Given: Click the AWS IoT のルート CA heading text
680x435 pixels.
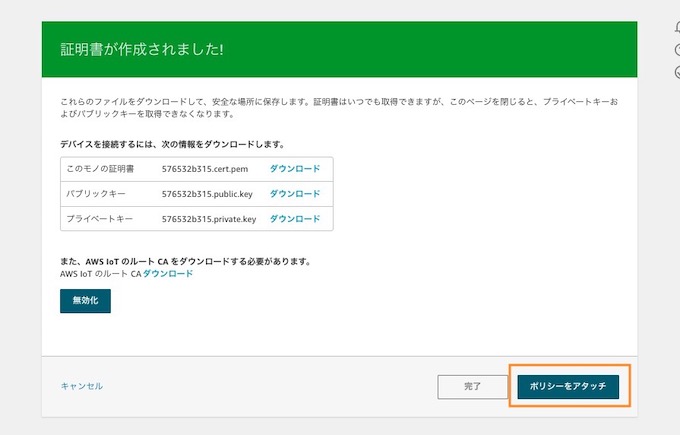Looking at the screenshot, I should click(x=186, y=262).
